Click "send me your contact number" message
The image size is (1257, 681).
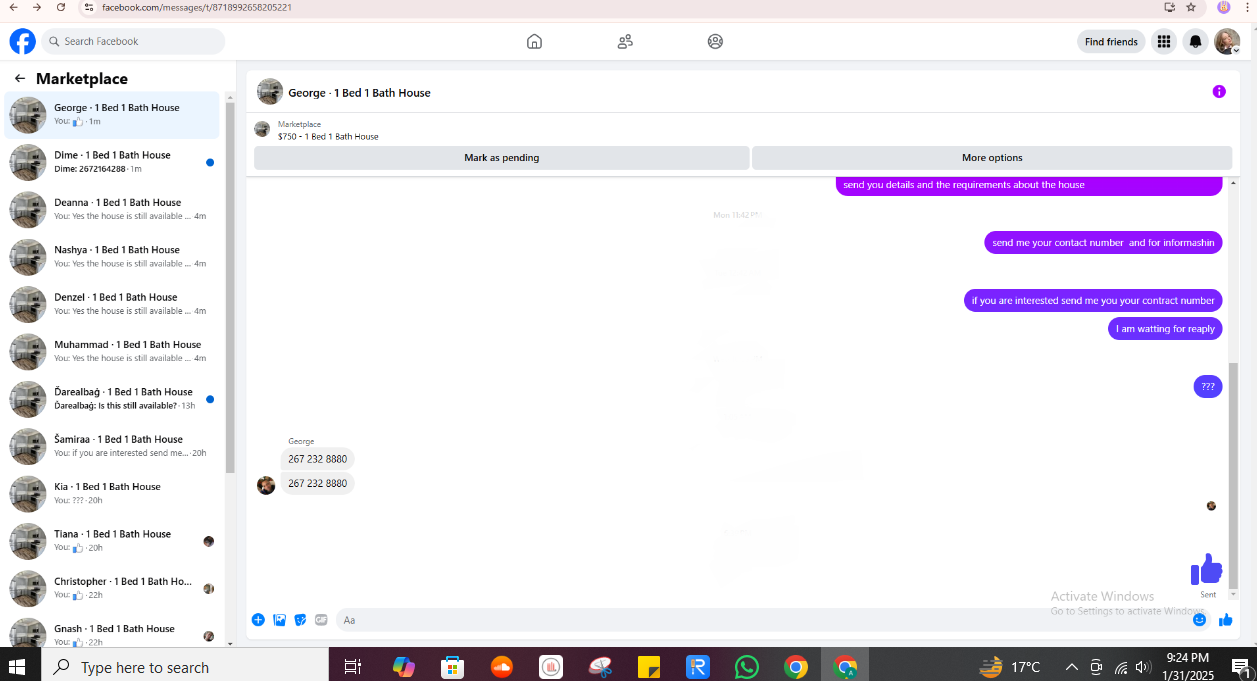pos(1103,243)
